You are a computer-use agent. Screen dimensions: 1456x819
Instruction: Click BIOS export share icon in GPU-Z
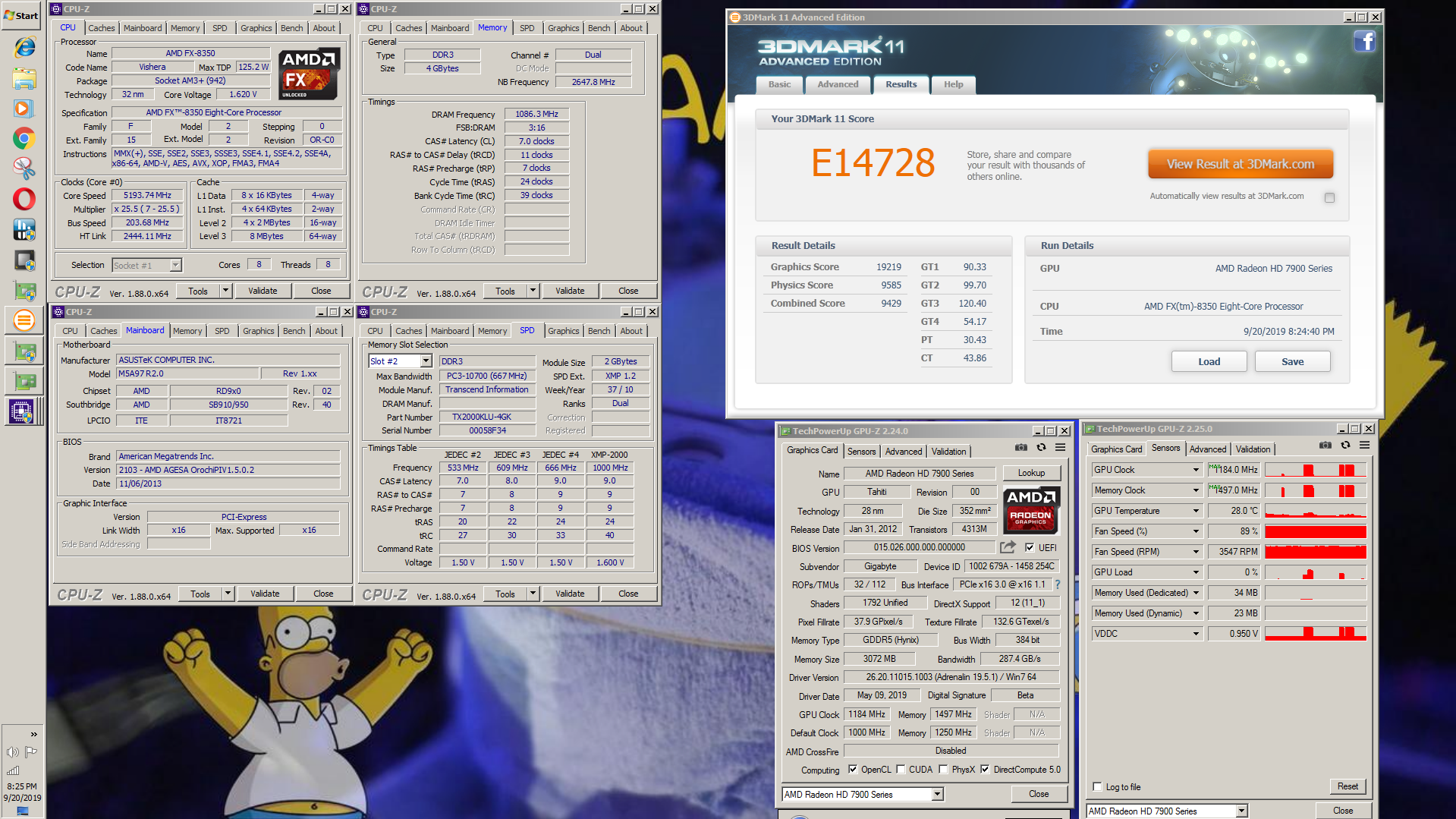pos(1008,547)
